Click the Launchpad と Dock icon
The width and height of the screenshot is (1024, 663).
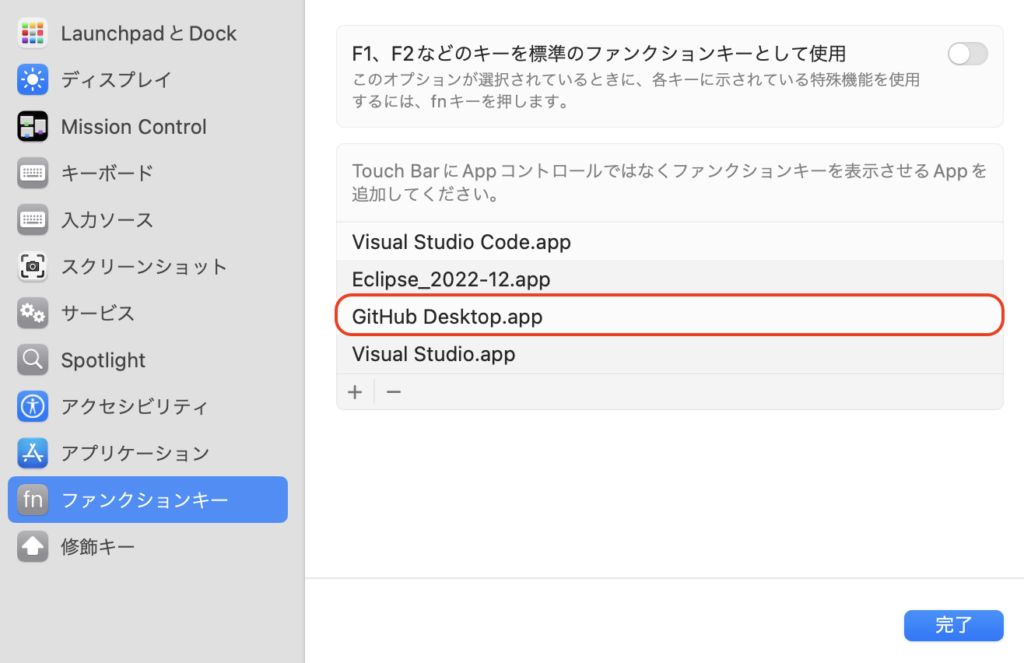click(x=33, y=33)
